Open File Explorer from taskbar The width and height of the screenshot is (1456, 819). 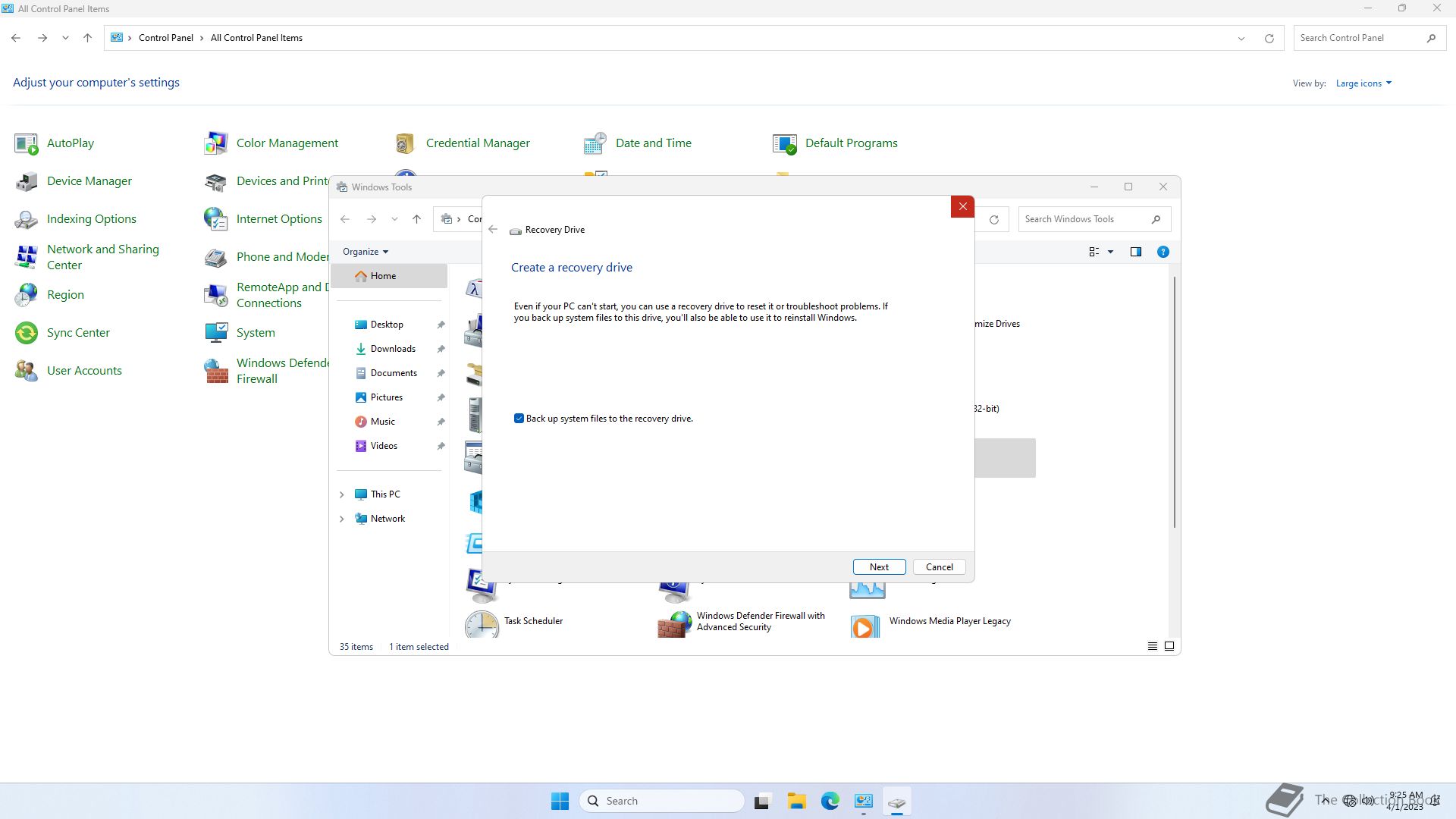796,801
